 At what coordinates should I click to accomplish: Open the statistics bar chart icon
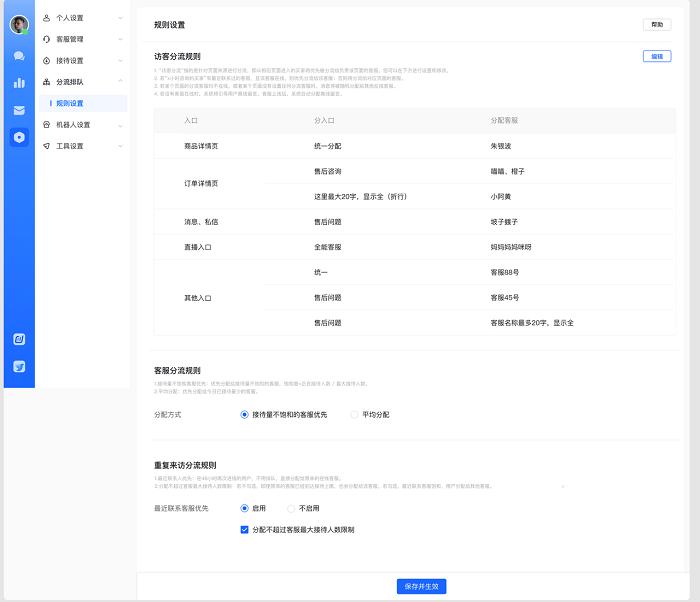(x=19, y=83)
